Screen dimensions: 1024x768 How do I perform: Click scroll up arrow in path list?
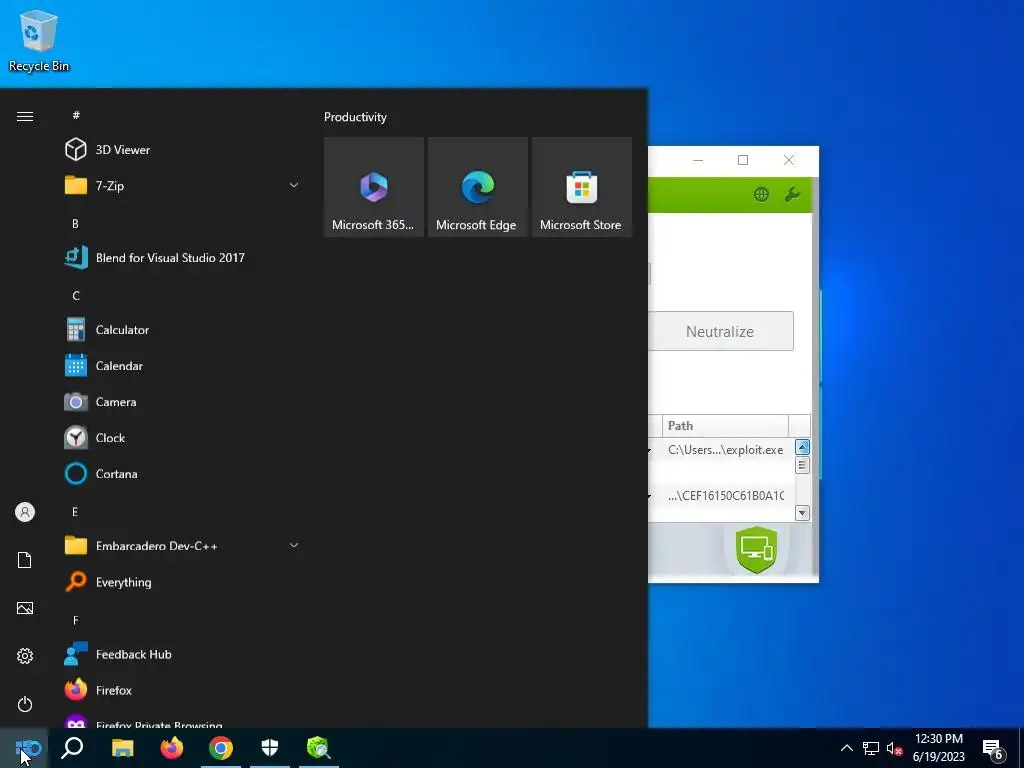[803, 447]
